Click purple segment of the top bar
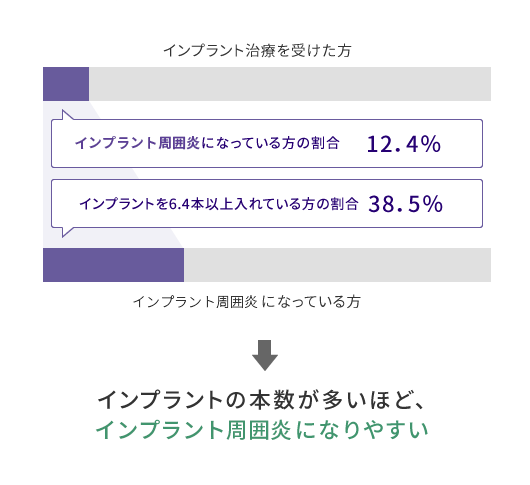The width and height of the screenshot is (530, 485). (66, 84)
